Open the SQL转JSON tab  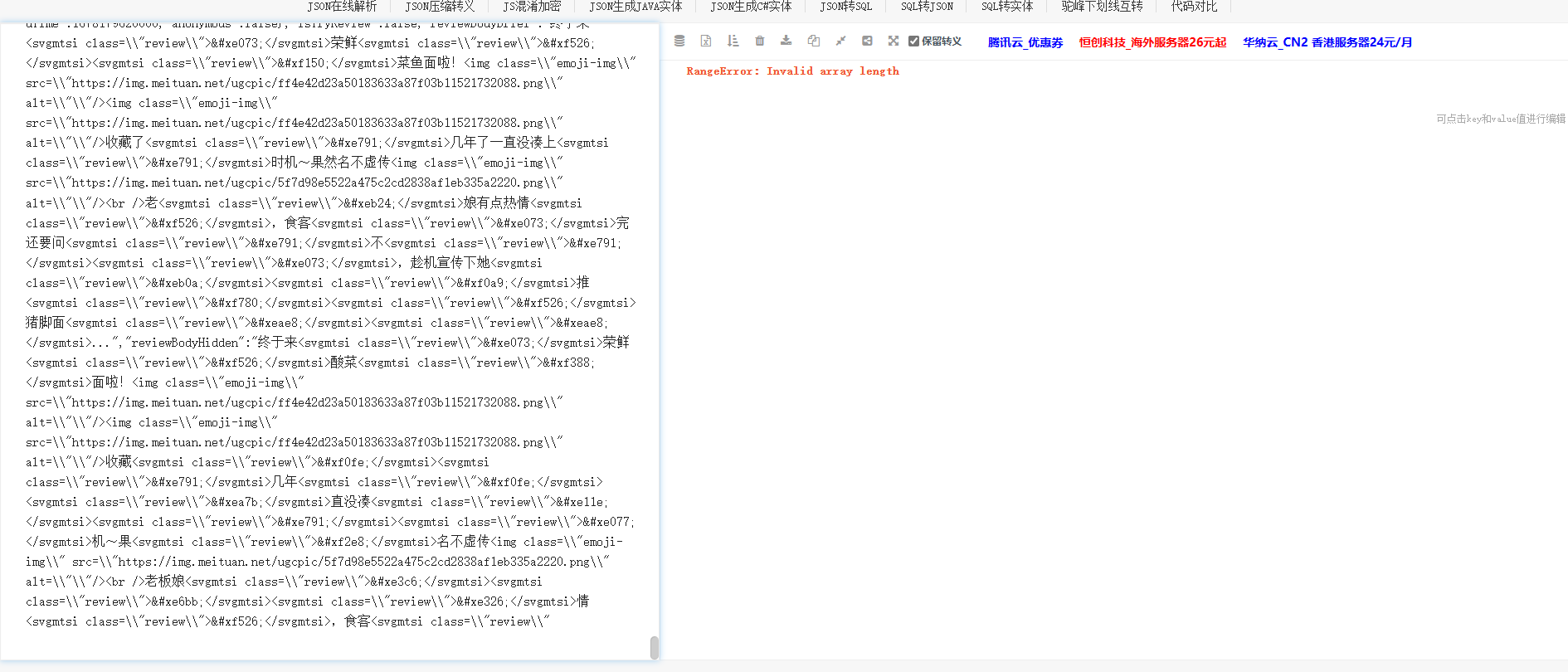tap(927, 7)
